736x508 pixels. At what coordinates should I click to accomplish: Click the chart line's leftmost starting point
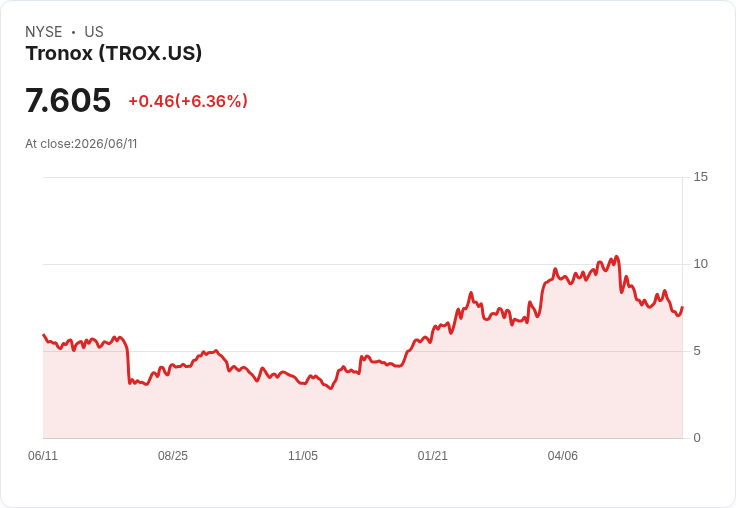point(44,335)
